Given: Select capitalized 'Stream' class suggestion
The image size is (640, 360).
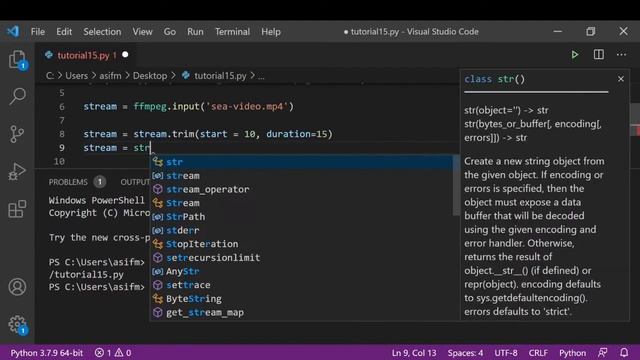Looking at the screenshot, I should (x=301, y=203).
